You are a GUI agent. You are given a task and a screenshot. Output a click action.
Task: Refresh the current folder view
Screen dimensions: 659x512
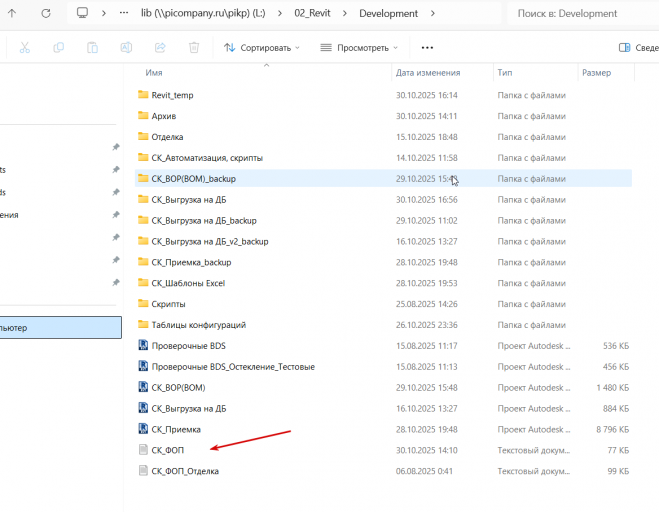(46, 13)
